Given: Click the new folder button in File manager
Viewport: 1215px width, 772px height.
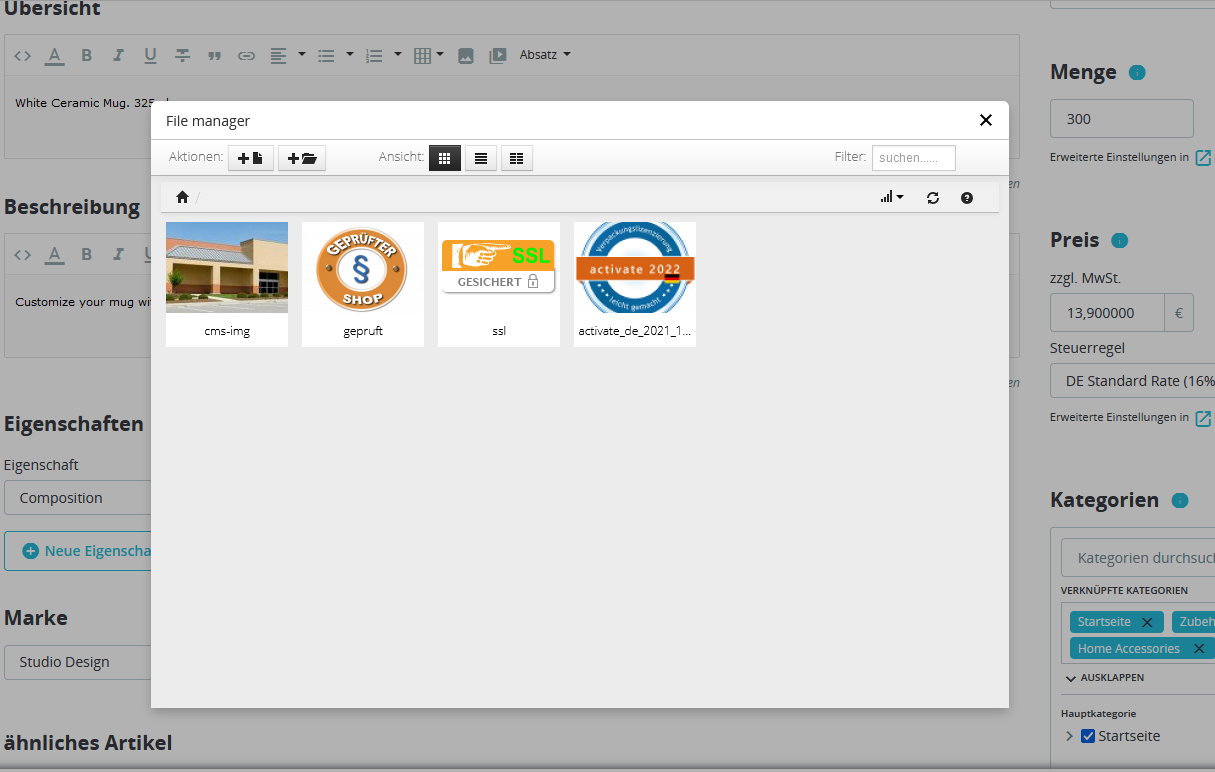Looking at the screenshot, I should 302,158.
